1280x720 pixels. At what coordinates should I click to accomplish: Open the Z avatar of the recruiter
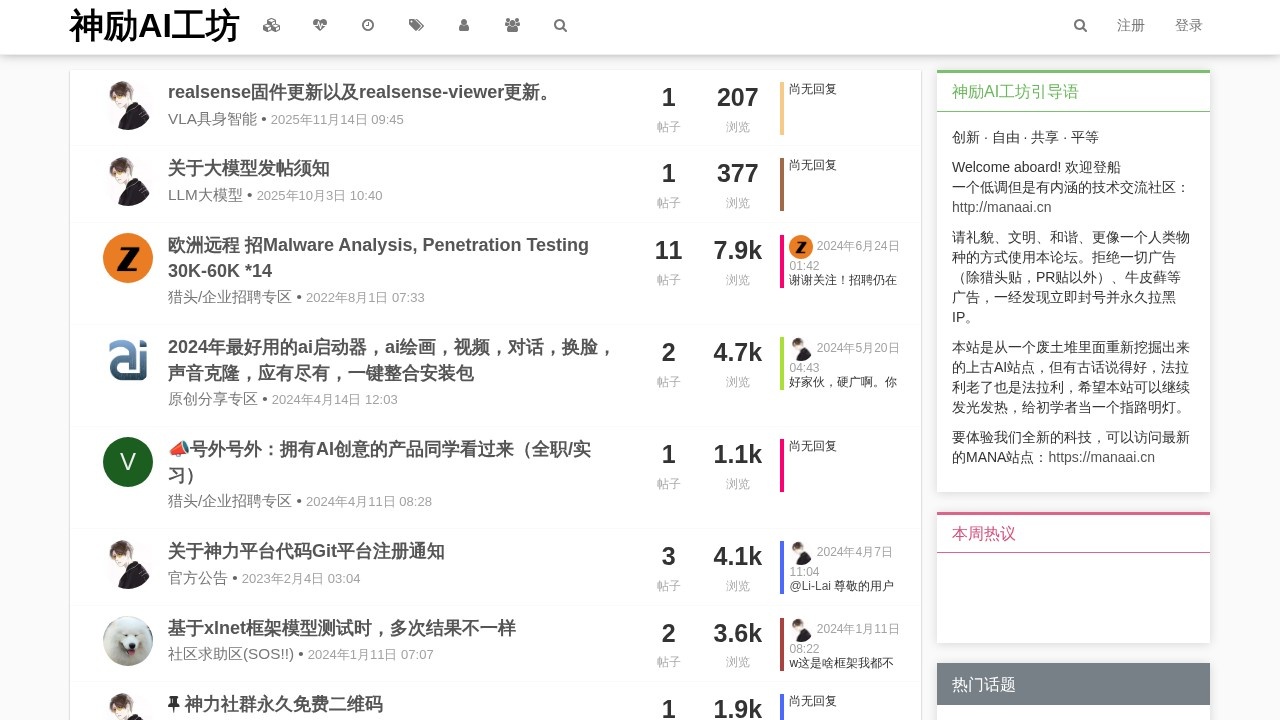(x=128, y=258)
